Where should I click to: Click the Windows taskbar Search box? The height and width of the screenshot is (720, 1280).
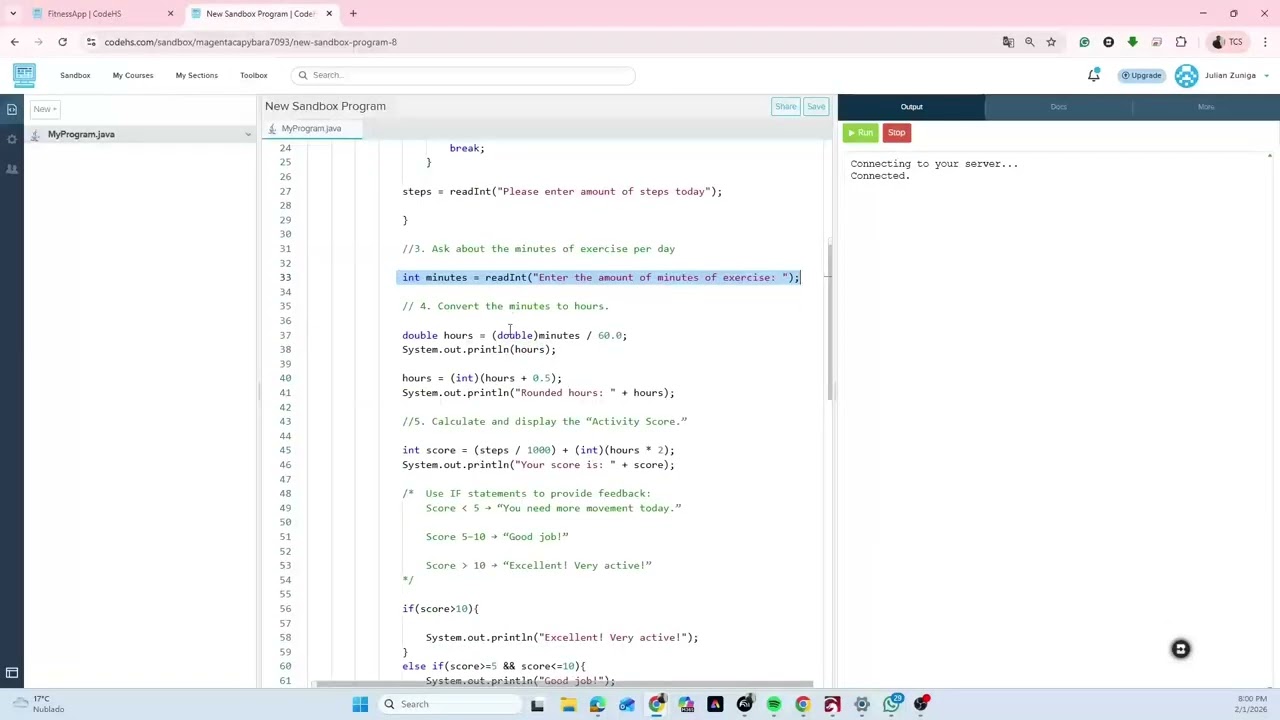(x=450, y=704)
